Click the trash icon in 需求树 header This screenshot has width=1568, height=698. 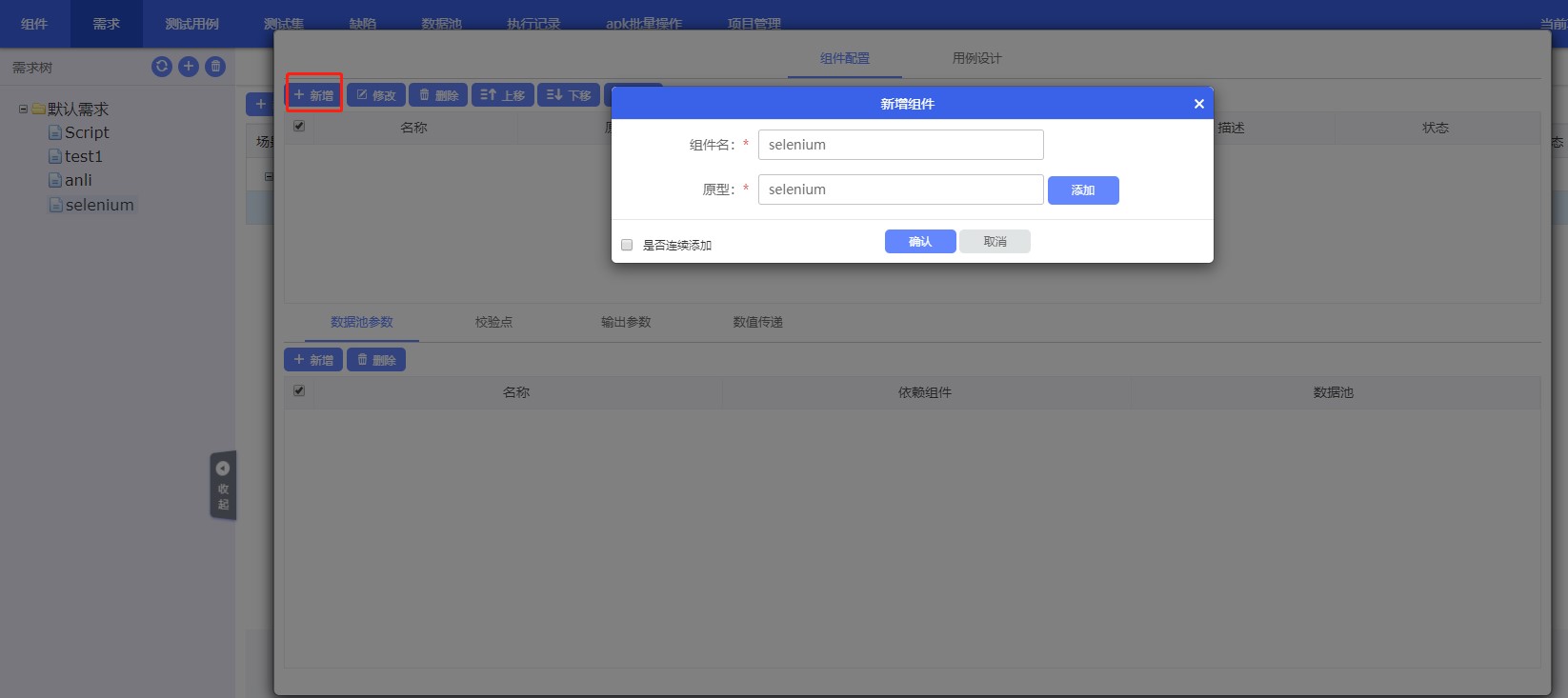[x=216, y=66]
